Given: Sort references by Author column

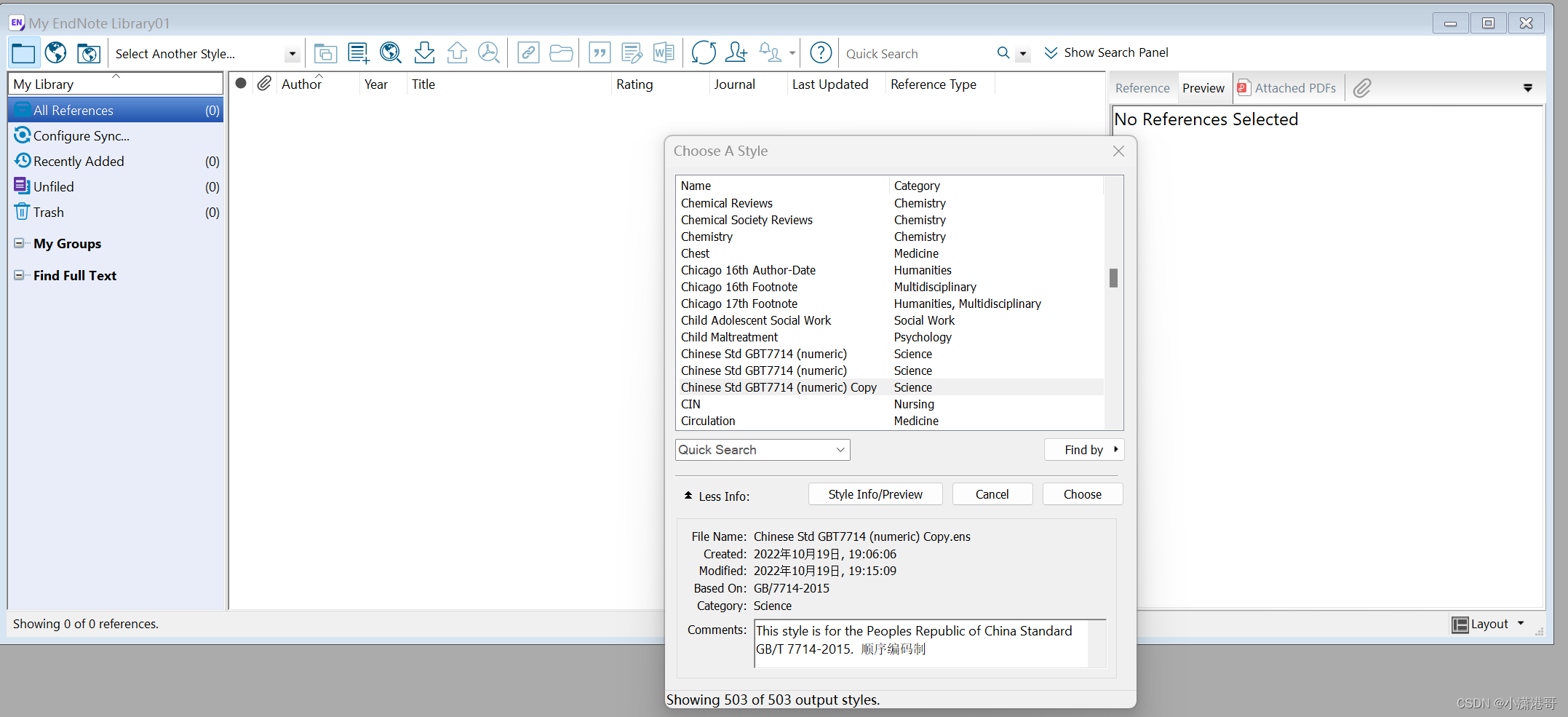Looking at the screenshot, I should click(318, 84).
